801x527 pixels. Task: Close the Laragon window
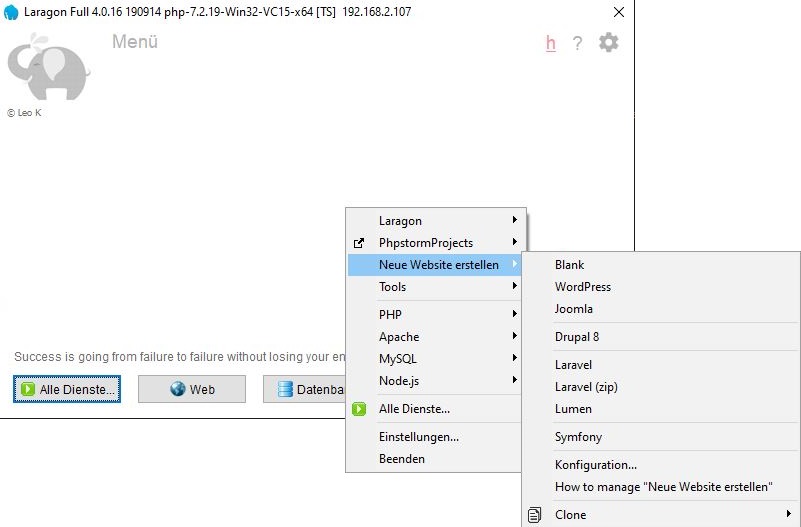tap(619, 12)
